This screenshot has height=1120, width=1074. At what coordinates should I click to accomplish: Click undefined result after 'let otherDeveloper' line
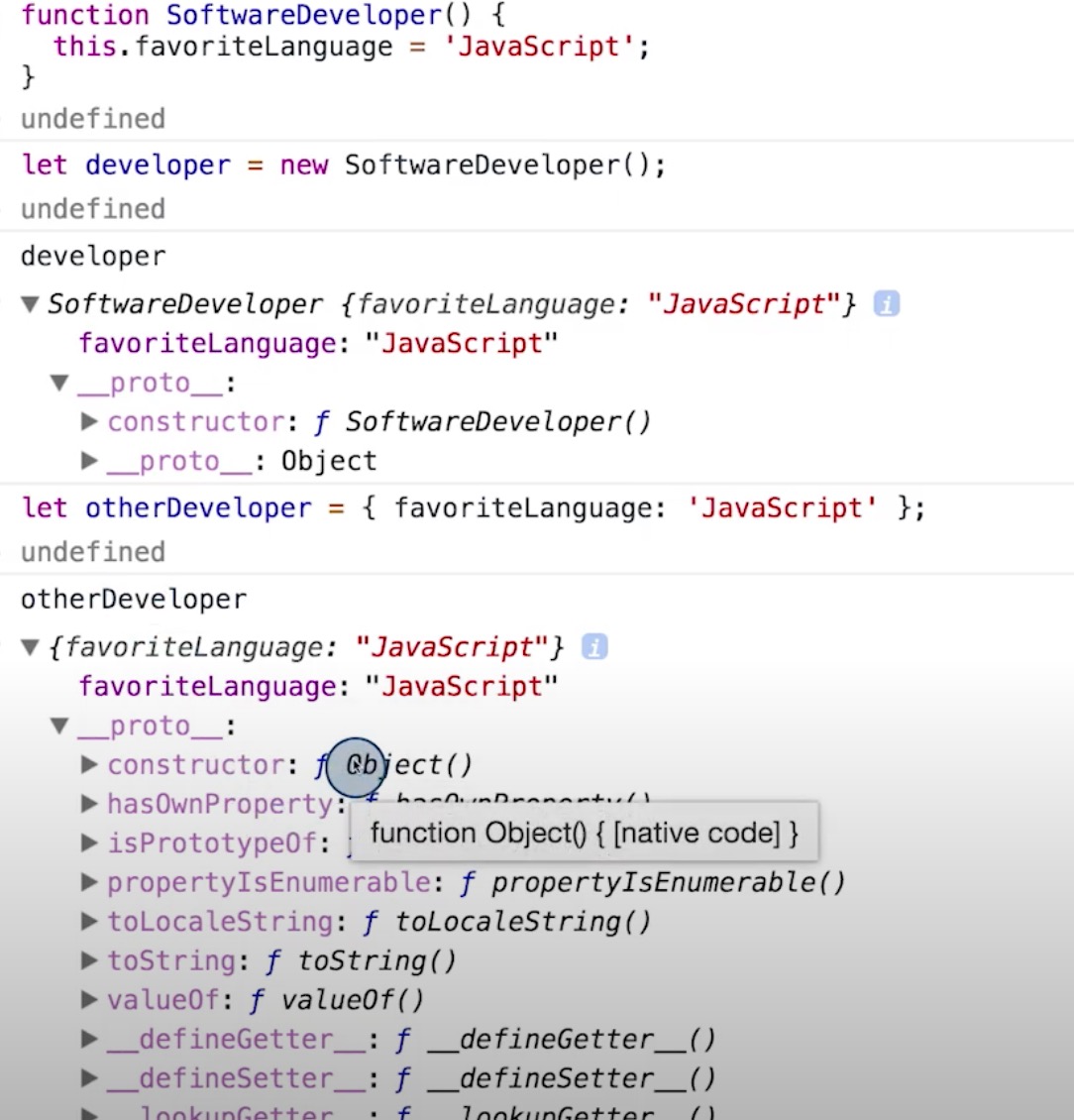[x=93, y=552]
